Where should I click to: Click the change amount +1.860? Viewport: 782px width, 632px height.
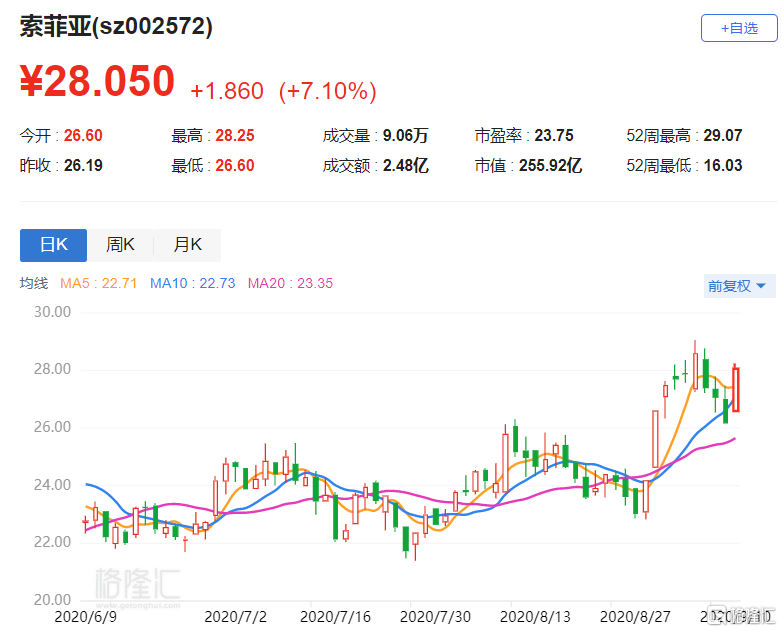pos(227,91)
